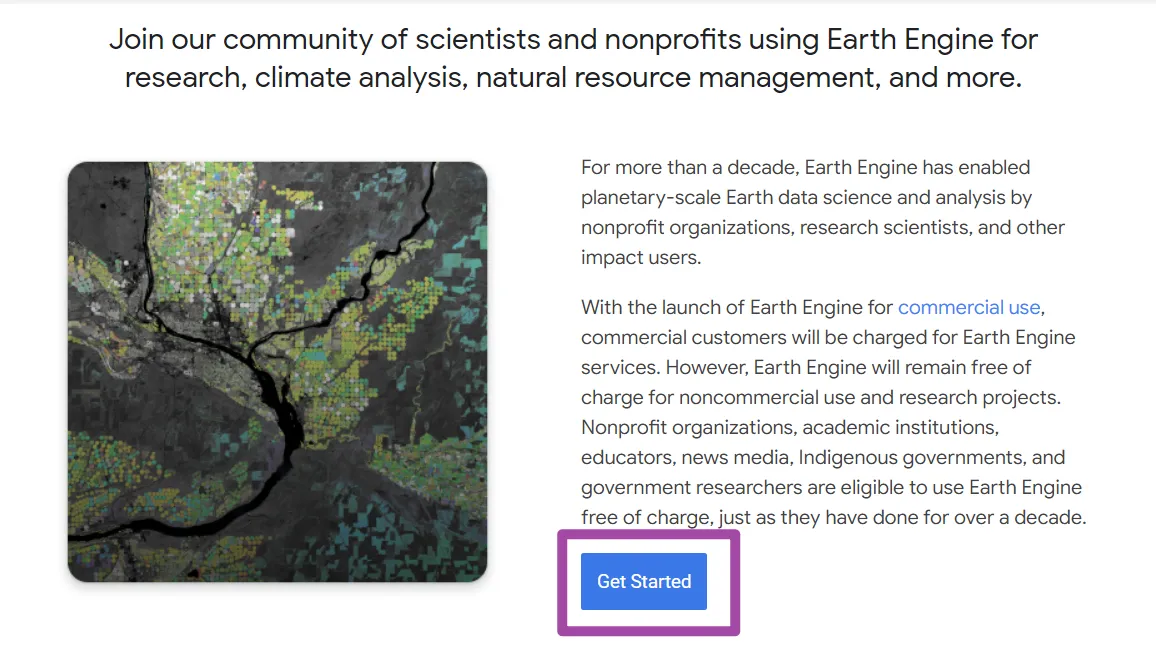This screenshot has width=1156, height=651.
Task: Click the Get Started button
Action: point(643,581)
